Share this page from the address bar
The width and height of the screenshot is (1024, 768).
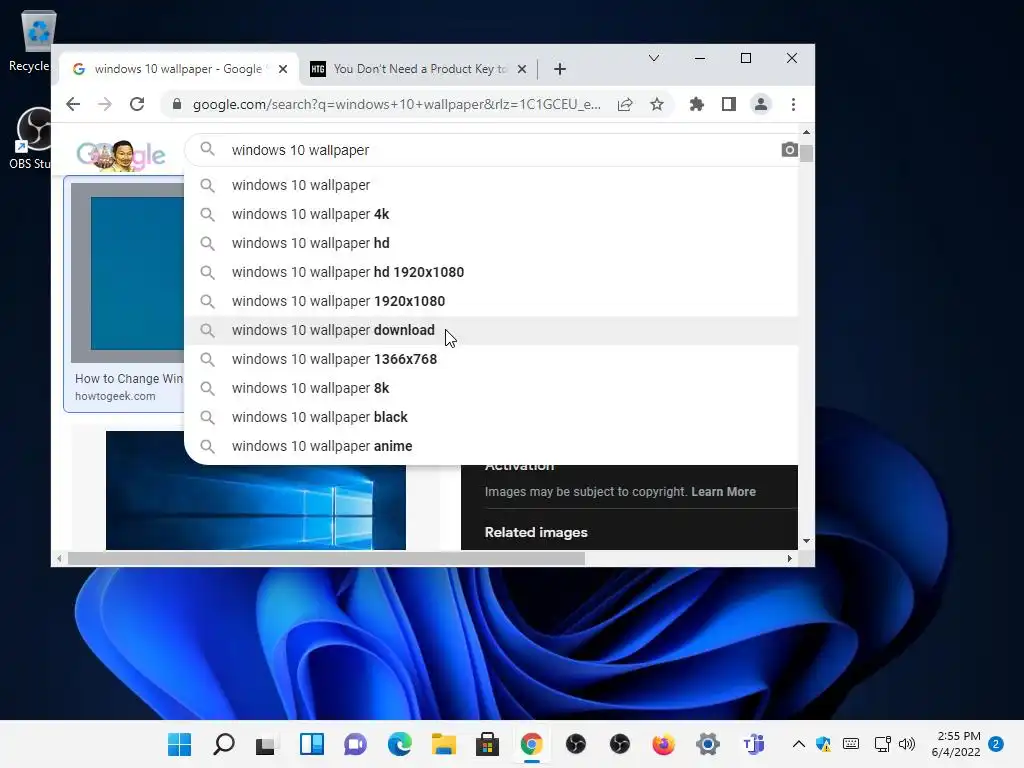click(625, 104)
